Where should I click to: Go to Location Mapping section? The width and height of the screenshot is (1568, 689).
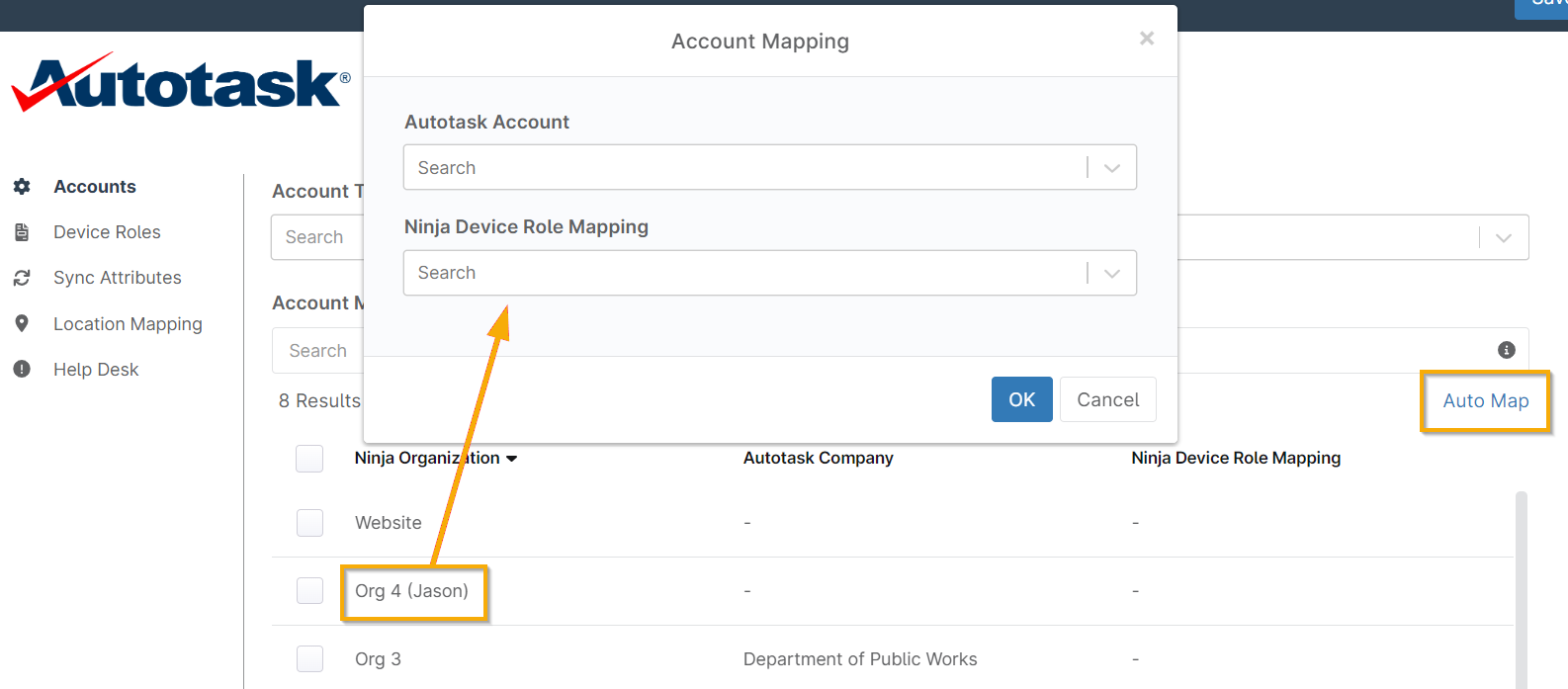[x=128, y=324]
